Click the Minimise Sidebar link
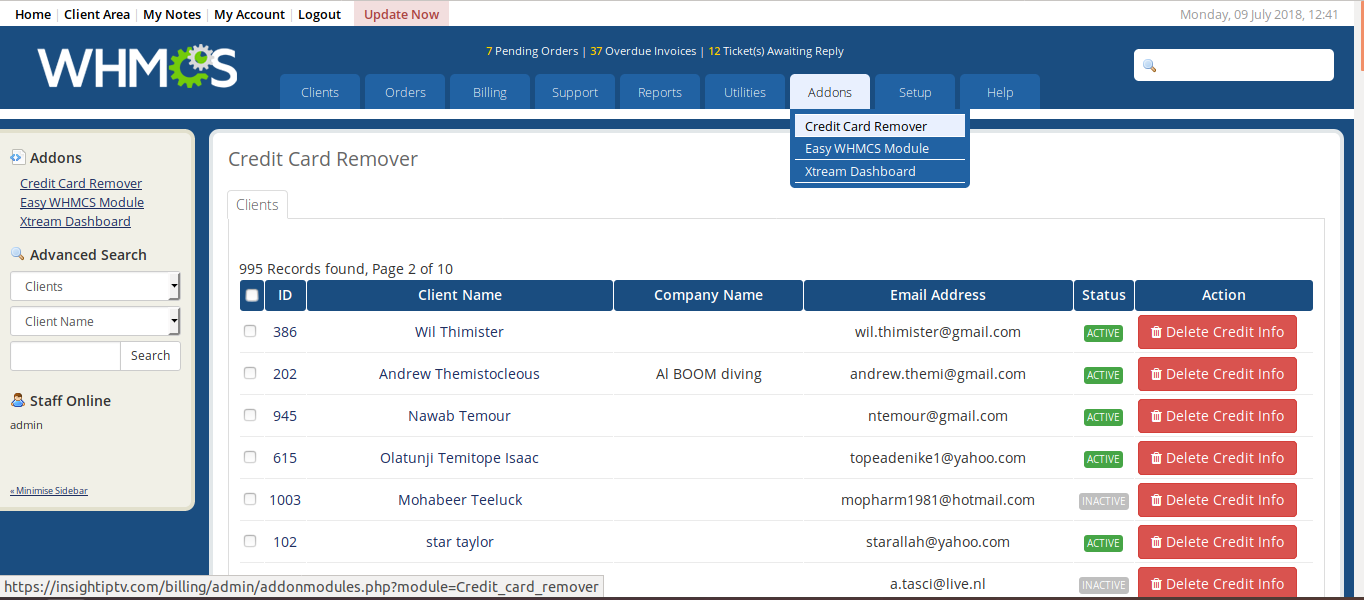Screen dimensions: 1364x600 [49, 491]
